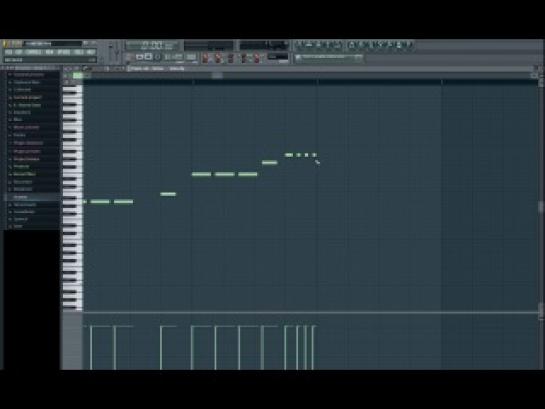Expand the first folder in the browser list
Image resolution: width=545 pixels, height=409 pixels.
click(x=29, y=74)
